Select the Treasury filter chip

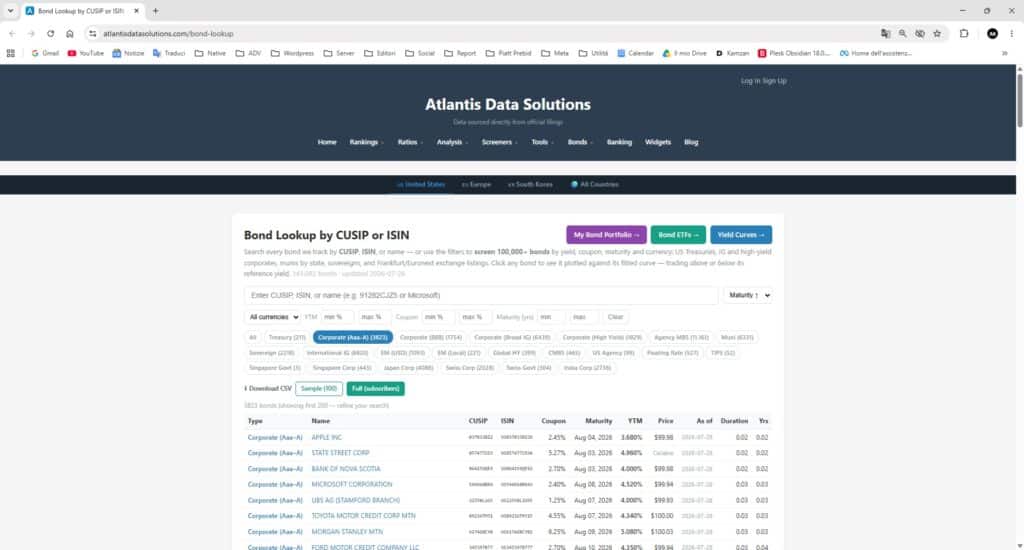pyautogui.click(x=287, y=337)
